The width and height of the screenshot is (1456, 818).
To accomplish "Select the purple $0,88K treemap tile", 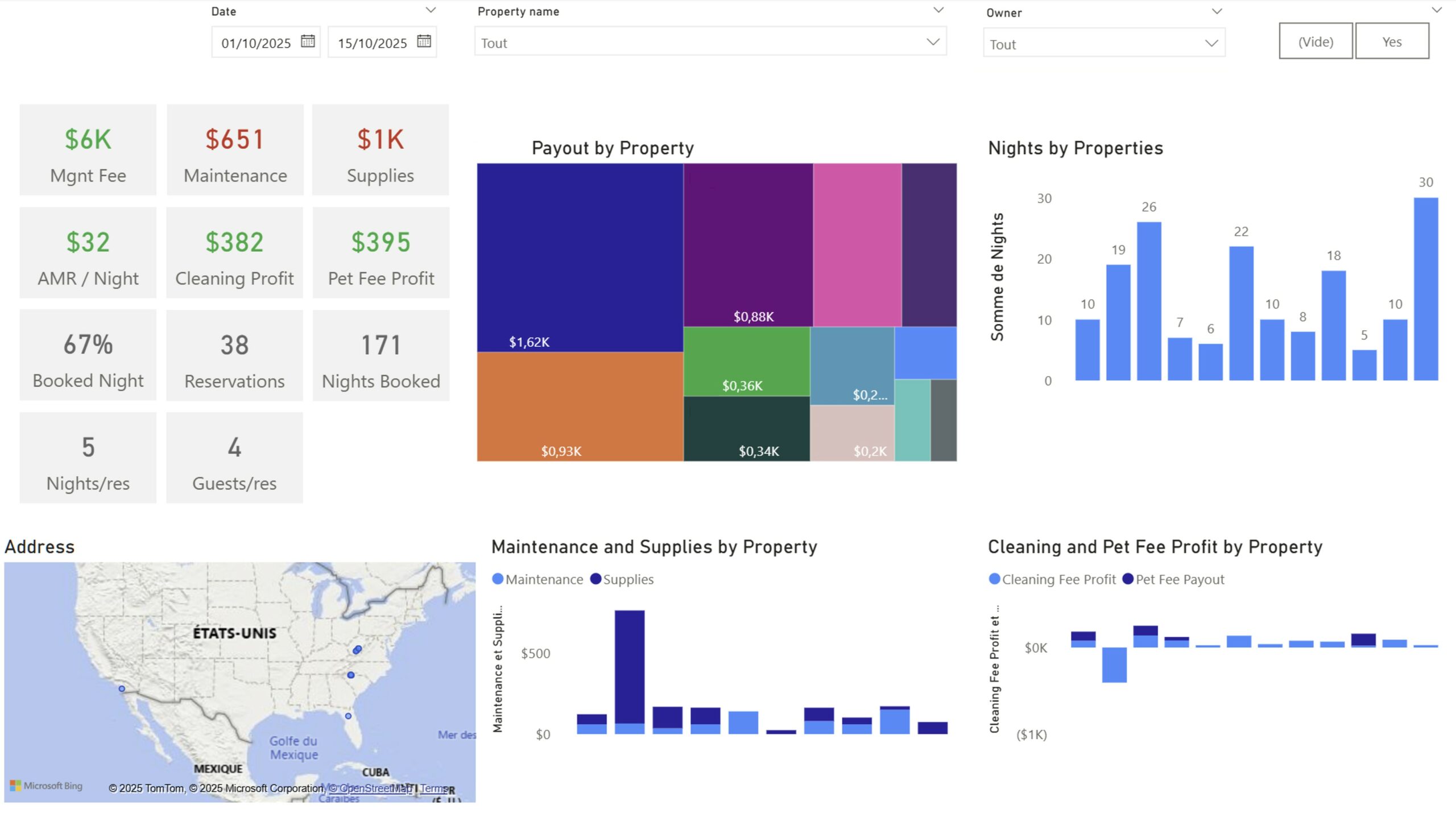I will (748, 245).
